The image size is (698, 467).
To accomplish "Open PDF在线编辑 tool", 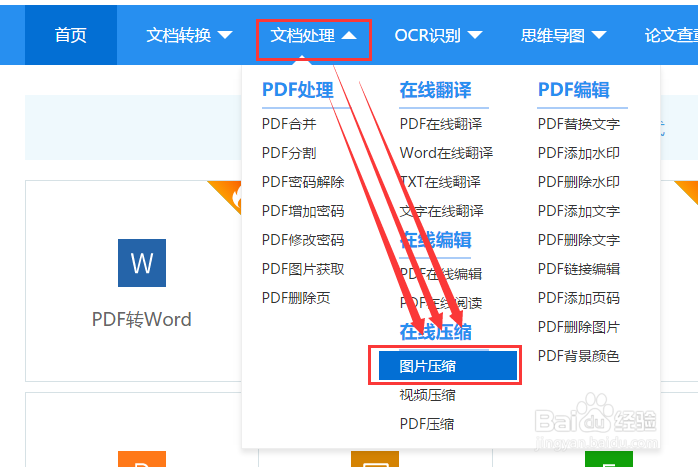I will tap(441, 274).
